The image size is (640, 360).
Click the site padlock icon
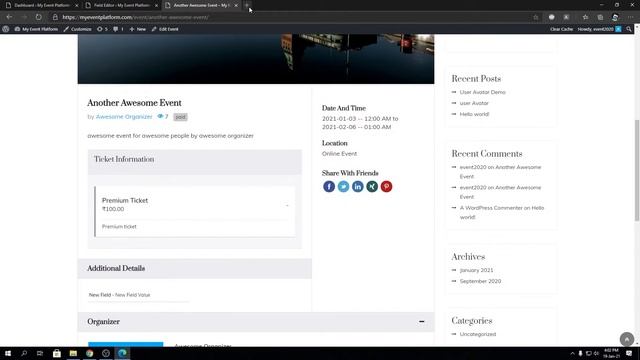(x=55, y=17)
